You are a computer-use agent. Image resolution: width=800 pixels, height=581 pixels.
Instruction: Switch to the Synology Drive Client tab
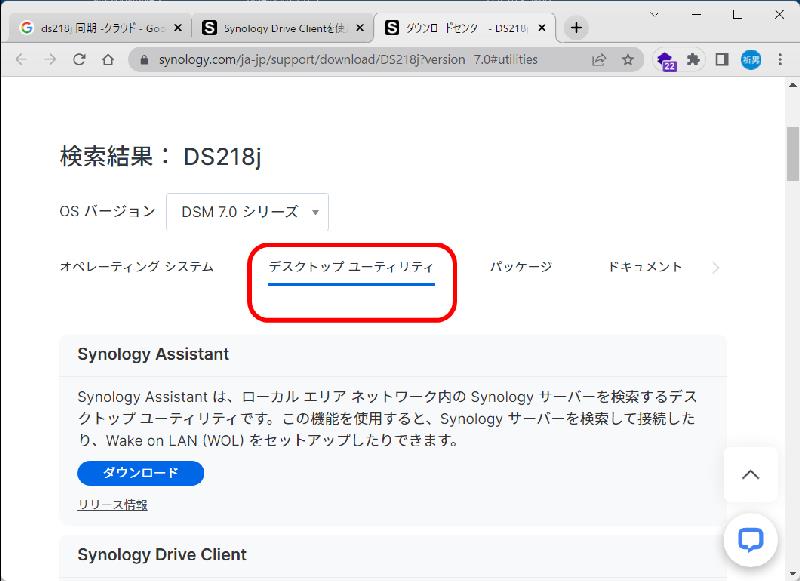(282, 28)
